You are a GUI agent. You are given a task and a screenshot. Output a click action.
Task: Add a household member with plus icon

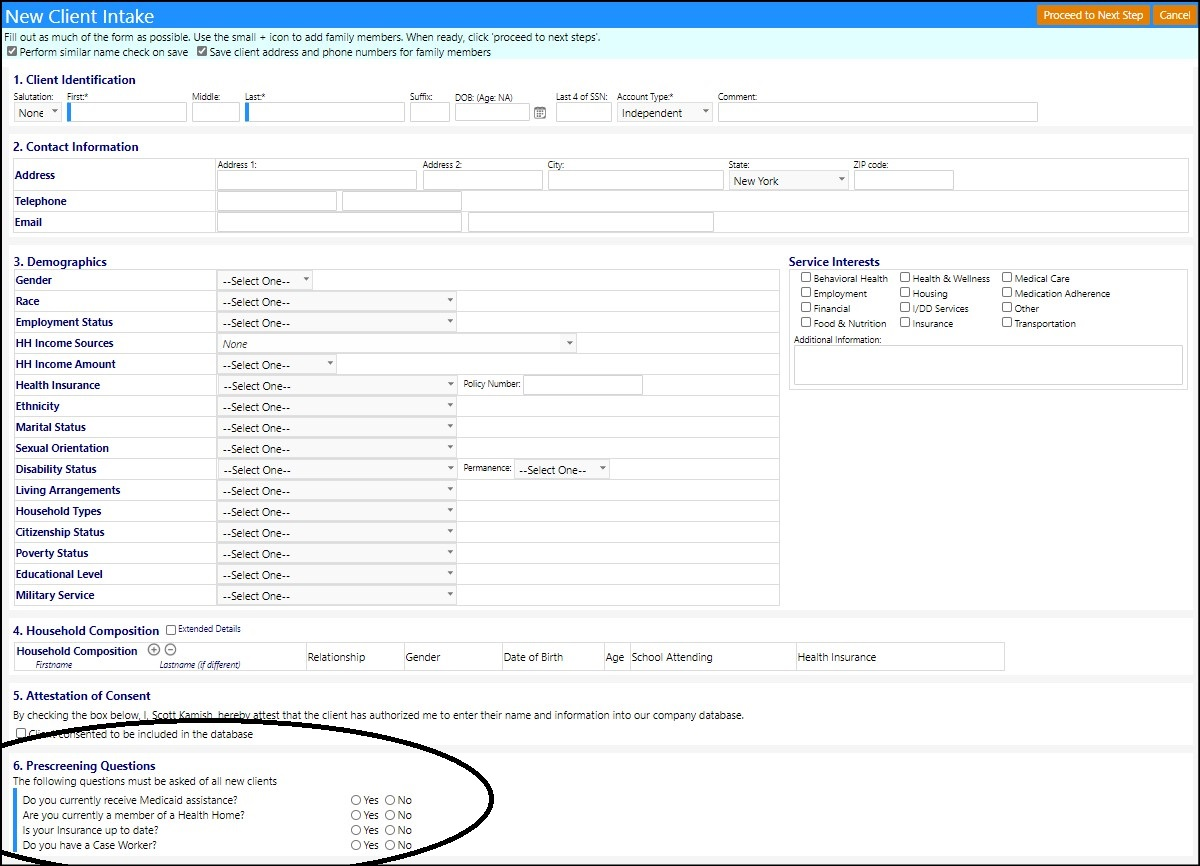point(154,650)
